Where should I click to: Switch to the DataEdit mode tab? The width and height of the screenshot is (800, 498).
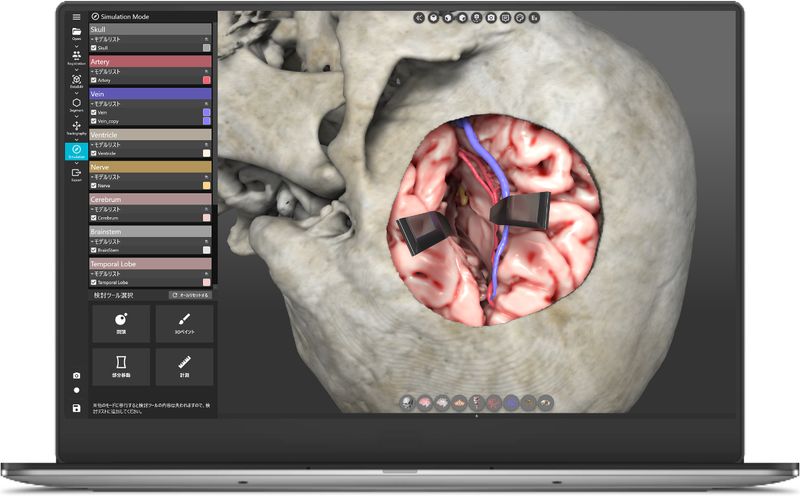77,81
